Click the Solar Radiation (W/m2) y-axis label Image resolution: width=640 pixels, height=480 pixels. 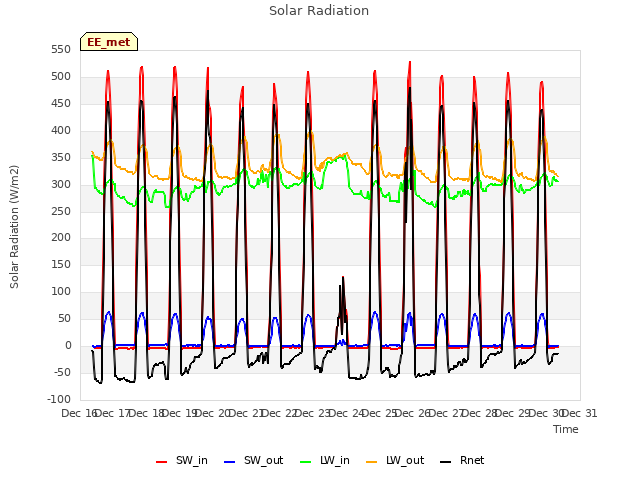pos(14,227)
